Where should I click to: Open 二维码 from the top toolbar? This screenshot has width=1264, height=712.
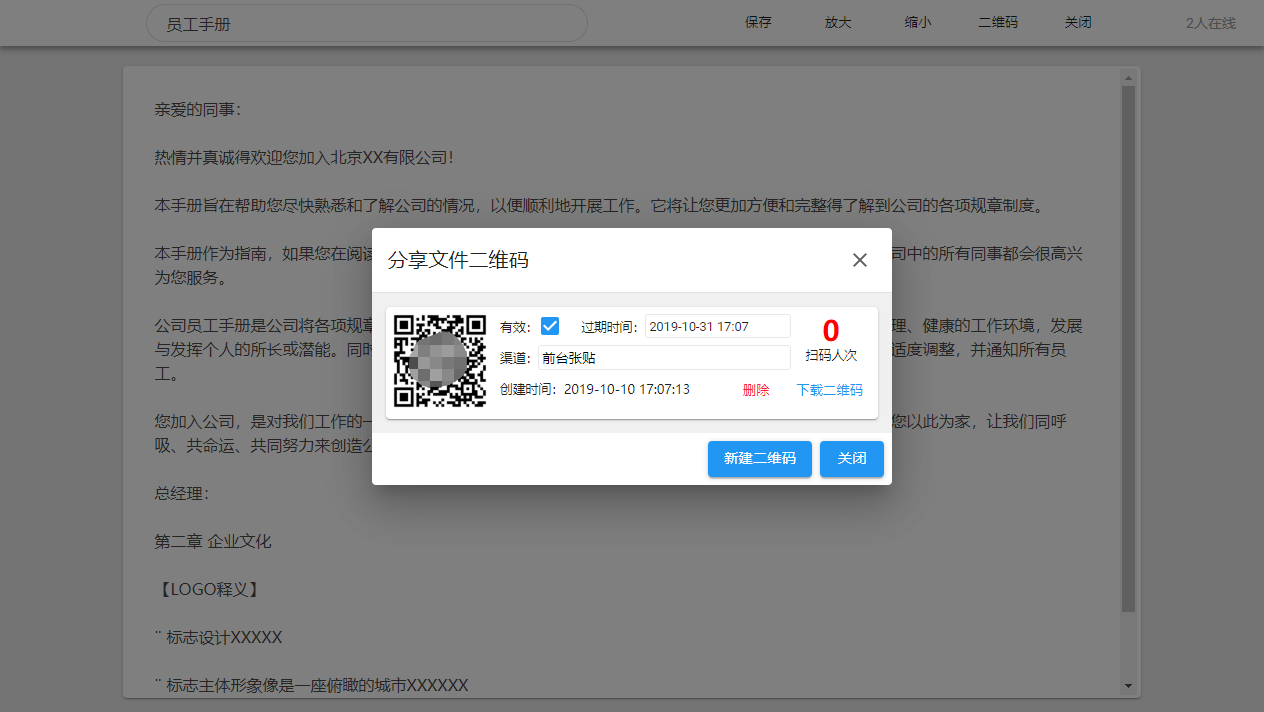coord(997,22)
